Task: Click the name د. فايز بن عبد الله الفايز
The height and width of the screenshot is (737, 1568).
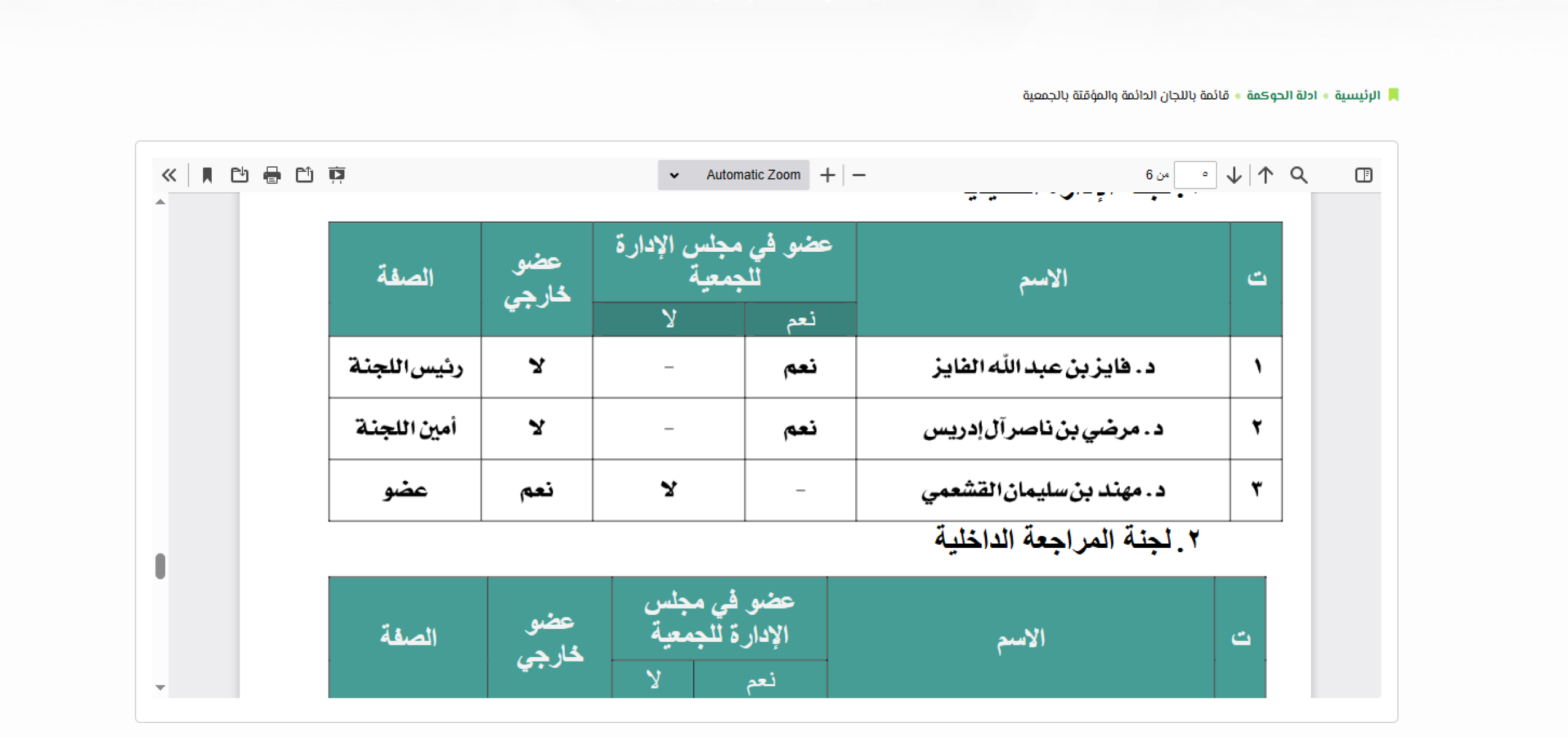Action: (1044, 367)
